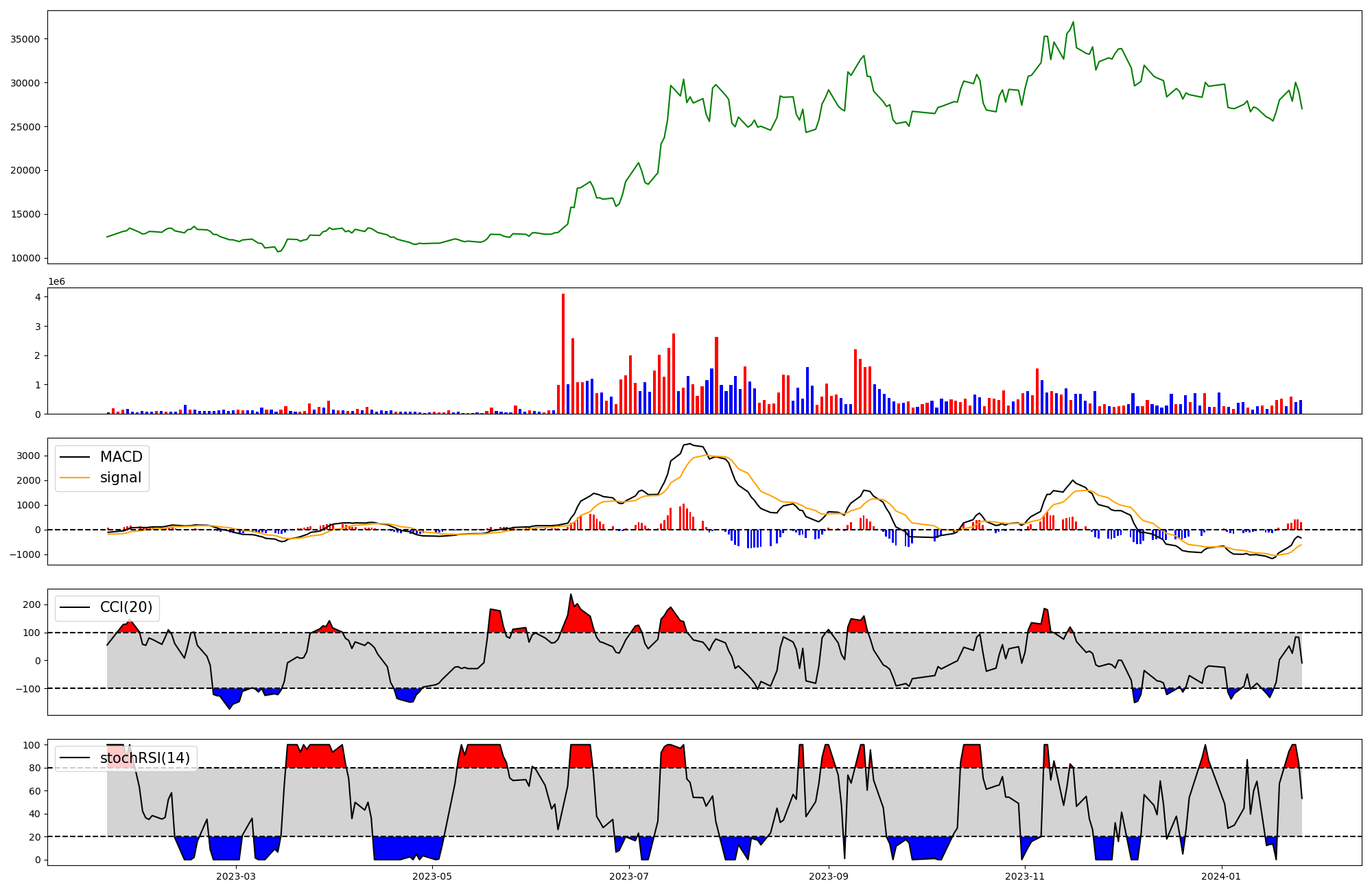The image size is (1372, 892).
Task: Click the 2023-09 date tick label
Action: (x=829, y=876)
